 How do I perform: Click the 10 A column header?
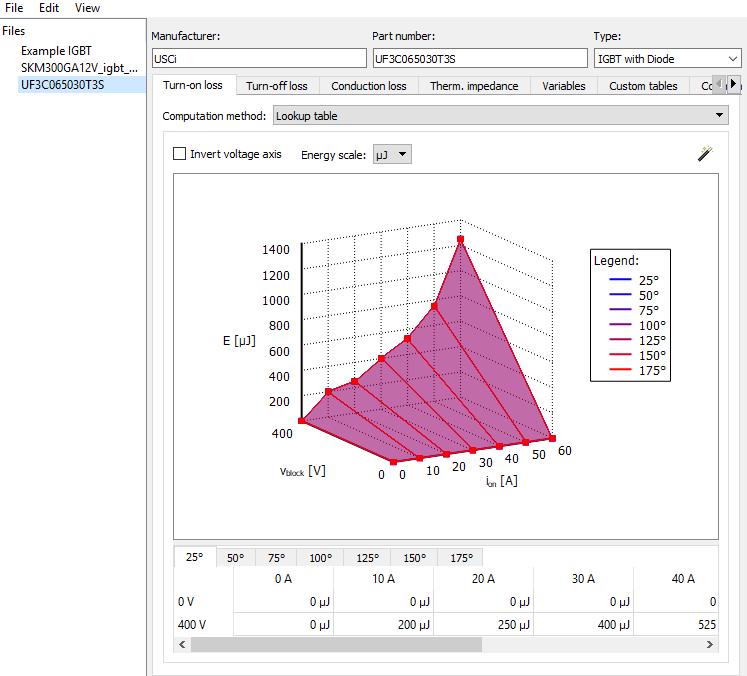[x=384, y=579]
